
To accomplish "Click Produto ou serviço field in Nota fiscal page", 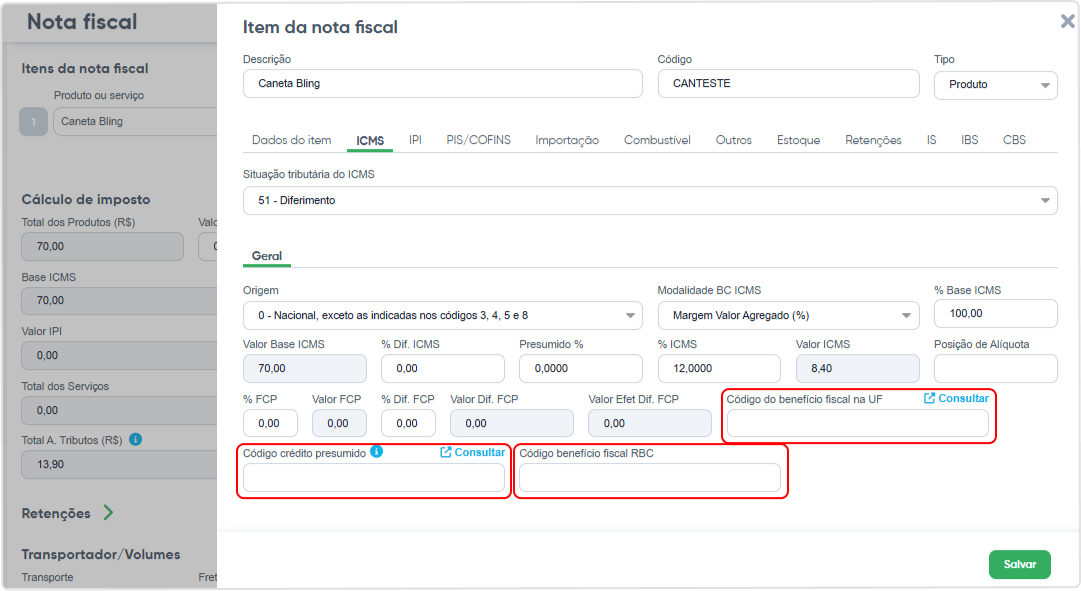I will (135, 121).
